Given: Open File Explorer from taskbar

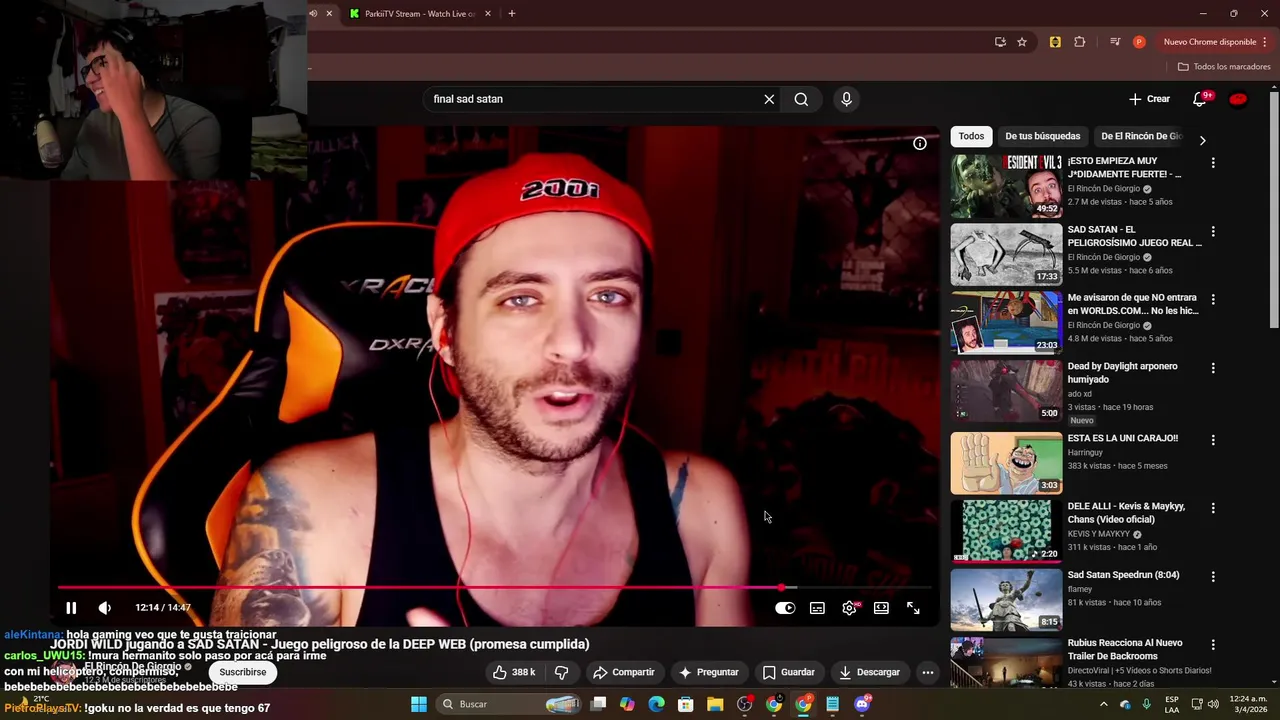Looking at the screenshot, I should click(715, 704).
